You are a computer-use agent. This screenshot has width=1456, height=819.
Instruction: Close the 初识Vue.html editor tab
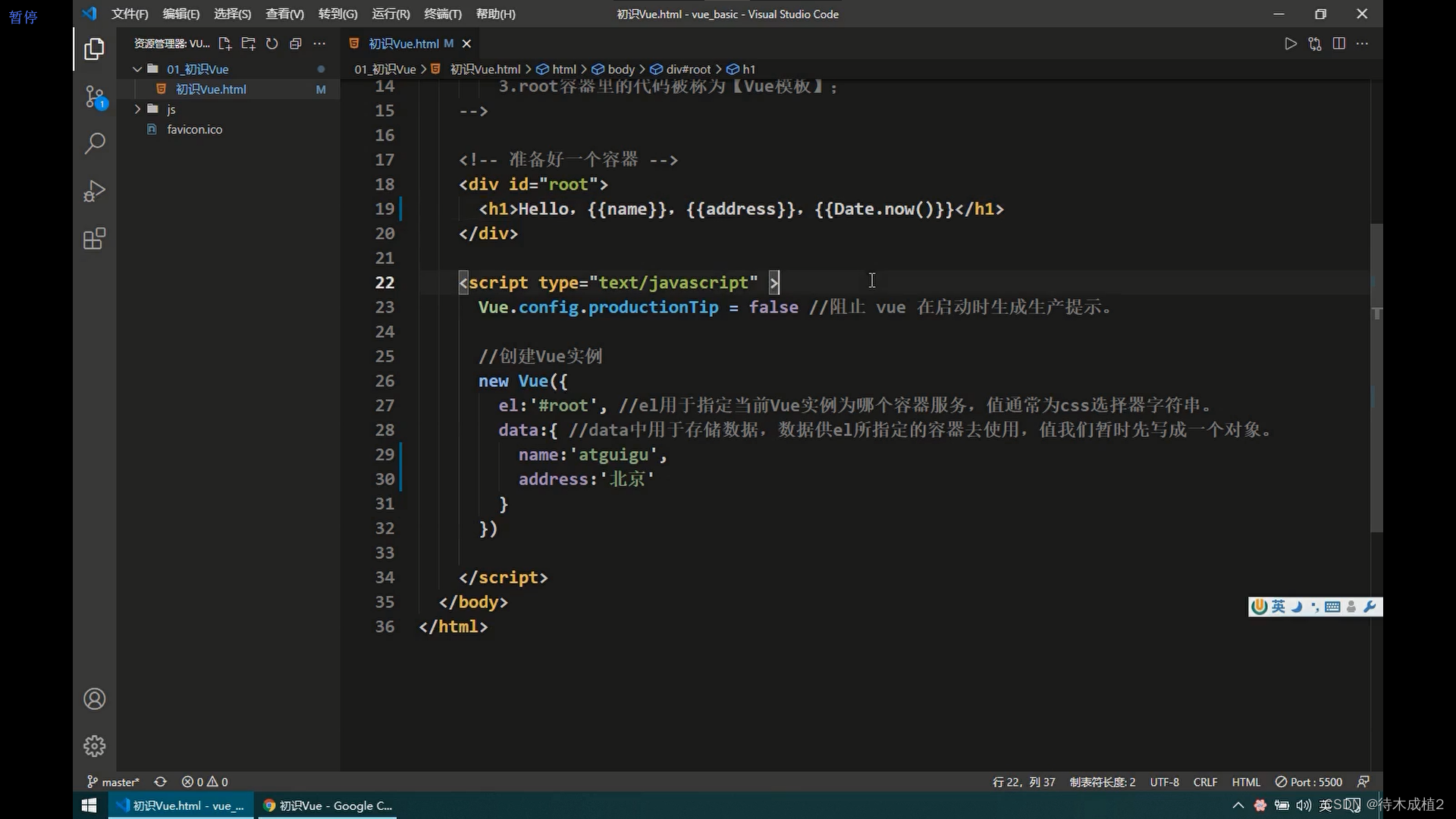click(466, 44)
